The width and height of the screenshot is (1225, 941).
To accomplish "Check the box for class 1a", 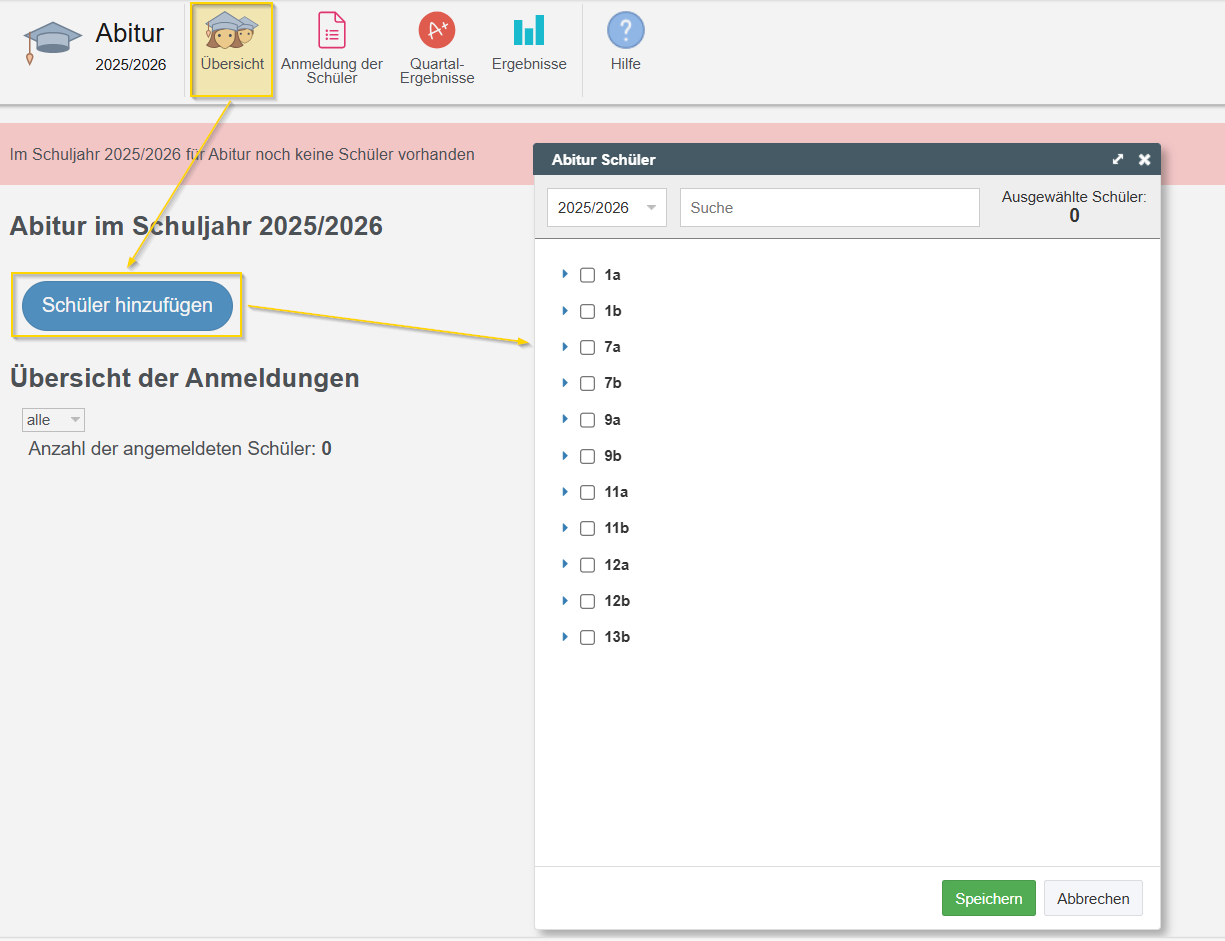I will pos(588,275).
